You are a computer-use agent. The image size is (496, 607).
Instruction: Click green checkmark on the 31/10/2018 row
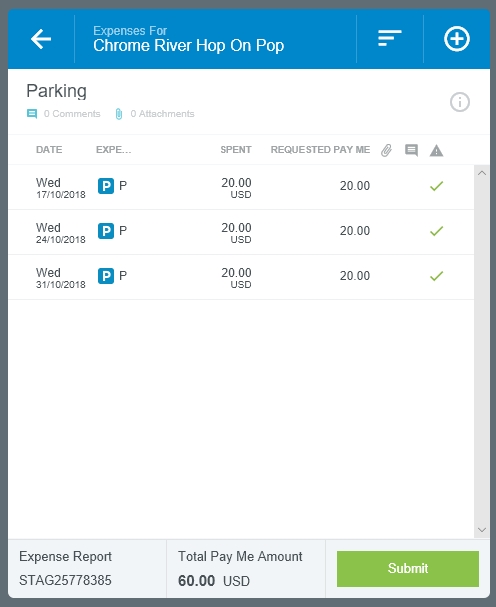coord(436,276)
